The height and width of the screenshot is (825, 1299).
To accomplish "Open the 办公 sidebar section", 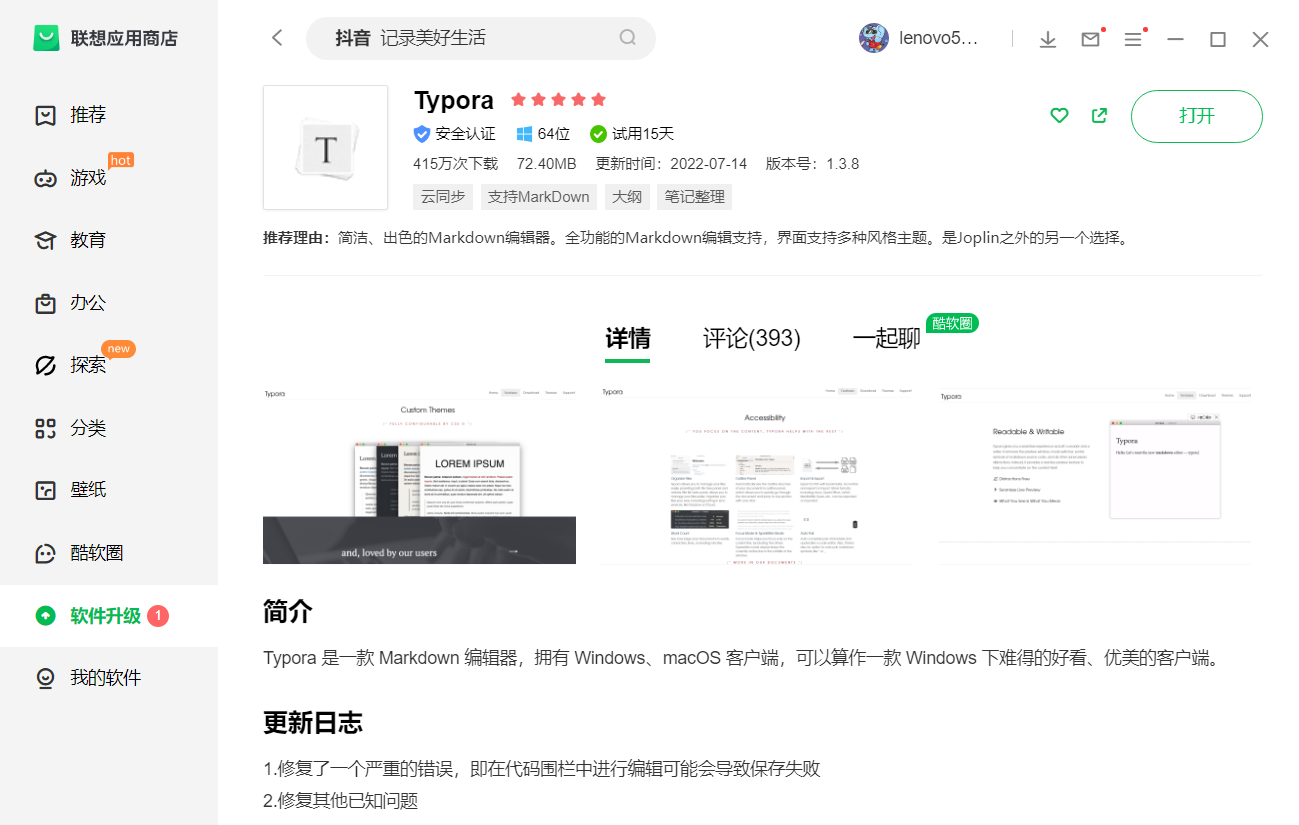I will (109, 303).
